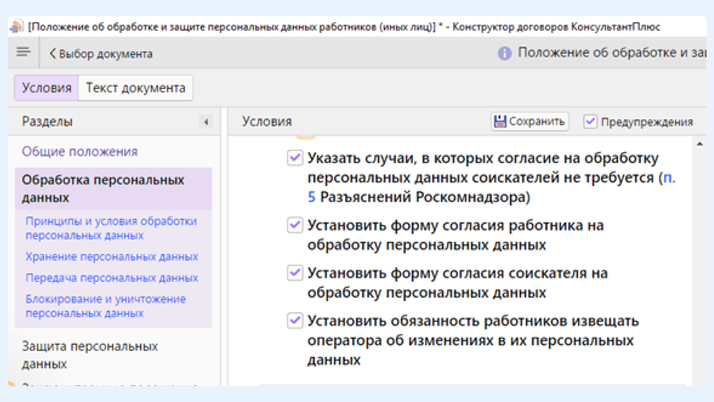
Task: Toggle "Установить обязанность работников извещать" checkbox
Action: [x=294, y=321]
